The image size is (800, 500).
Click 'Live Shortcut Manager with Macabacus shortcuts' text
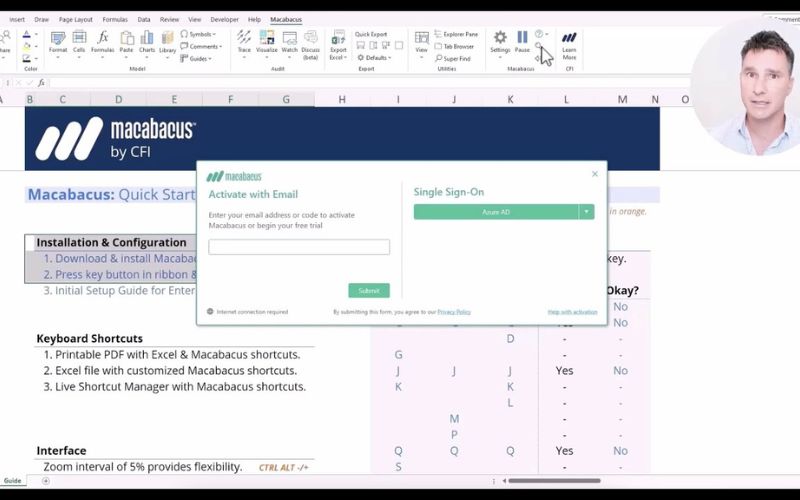(x=181, y=387)
